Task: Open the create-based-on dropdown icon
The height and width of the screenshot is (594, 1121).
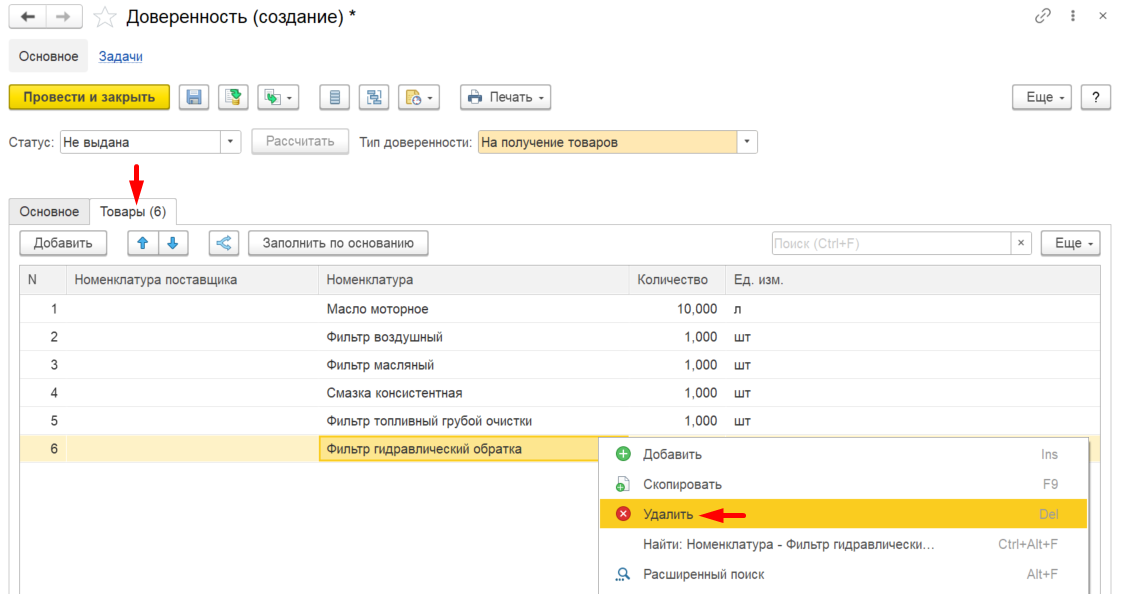Action: (278, 97)
